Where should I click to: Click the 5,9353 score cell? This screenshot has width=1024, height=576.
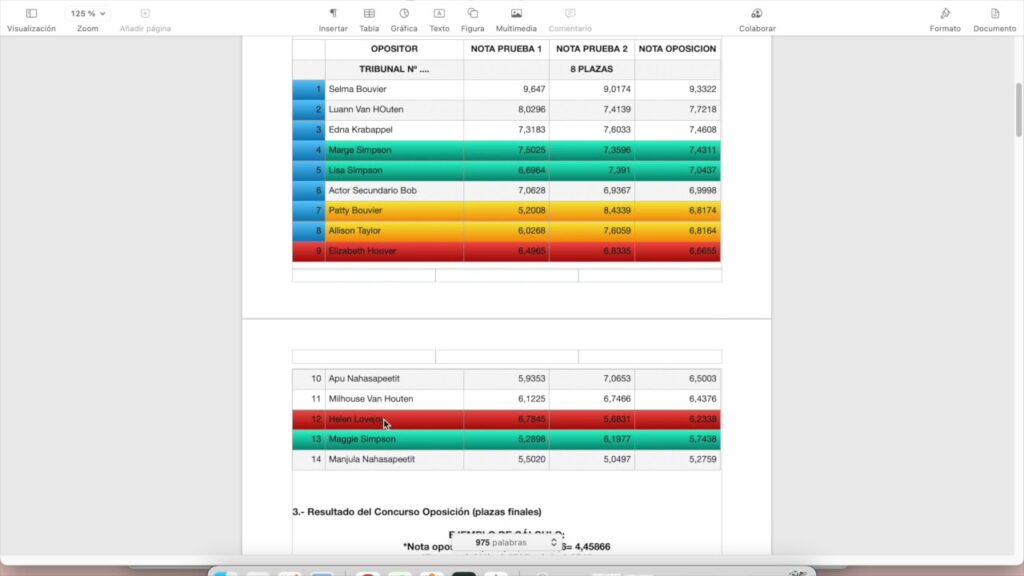(x=506, y=379)
